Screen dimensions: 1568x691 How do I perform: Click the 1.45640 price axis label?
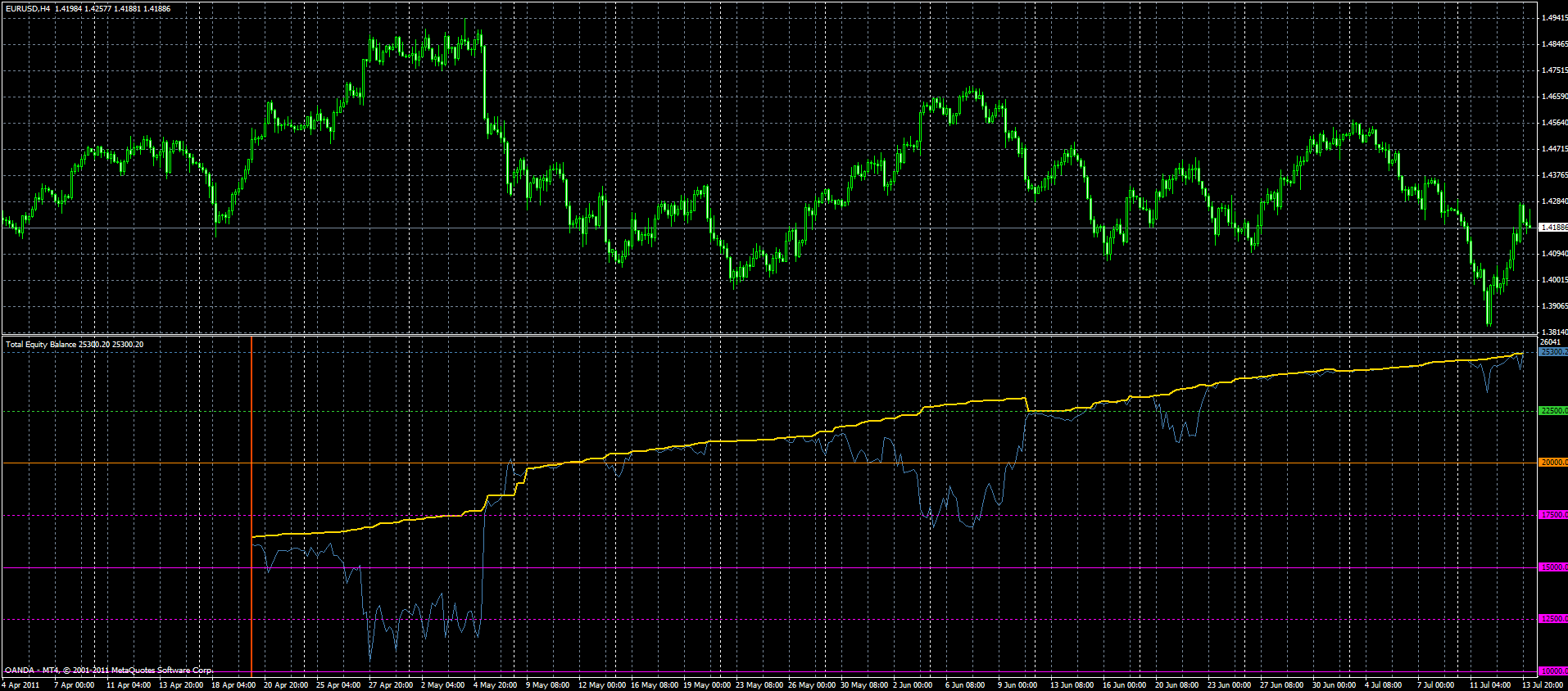[x=1554, y=122]
